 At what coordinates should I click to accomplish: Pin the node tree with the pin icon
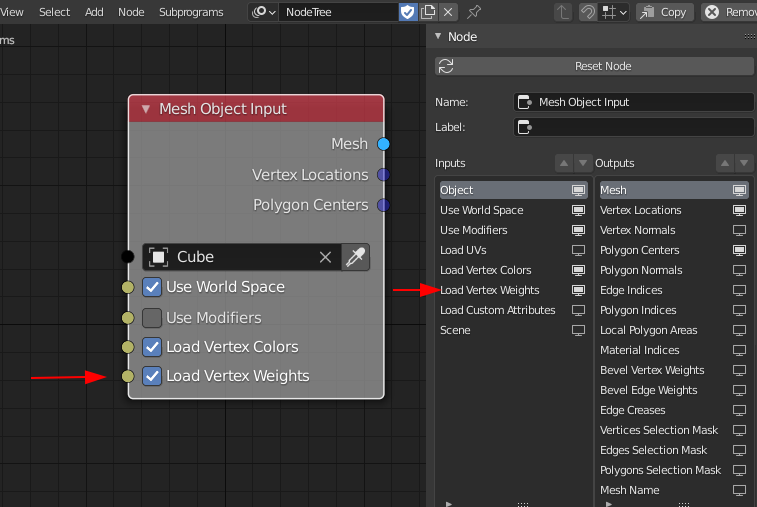(x=474, y=12)
